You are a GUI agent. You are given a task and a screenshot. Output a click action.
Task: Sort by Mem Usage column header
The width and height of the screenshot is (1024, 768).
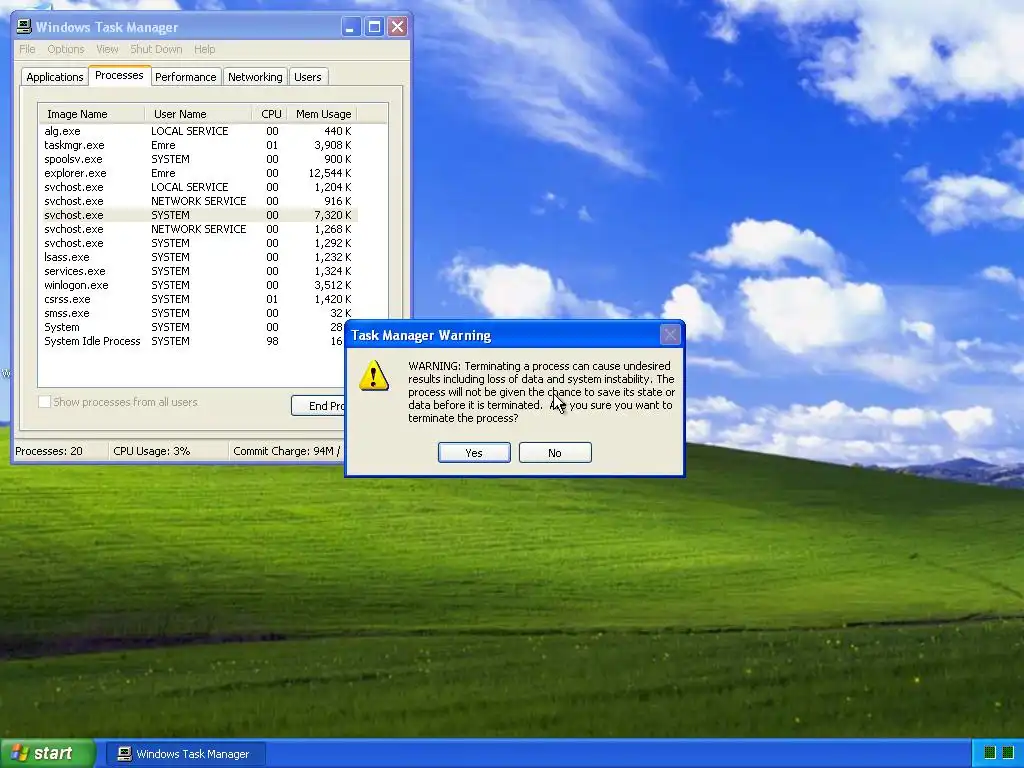click(323, 114)
